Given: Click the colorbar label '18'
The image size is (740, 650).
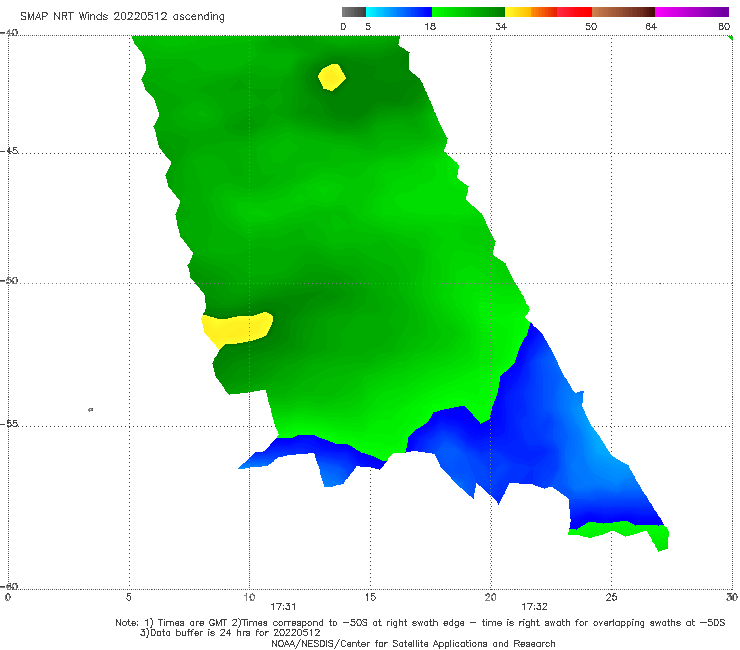Looking at the screenshot, I should coord(430,27).
